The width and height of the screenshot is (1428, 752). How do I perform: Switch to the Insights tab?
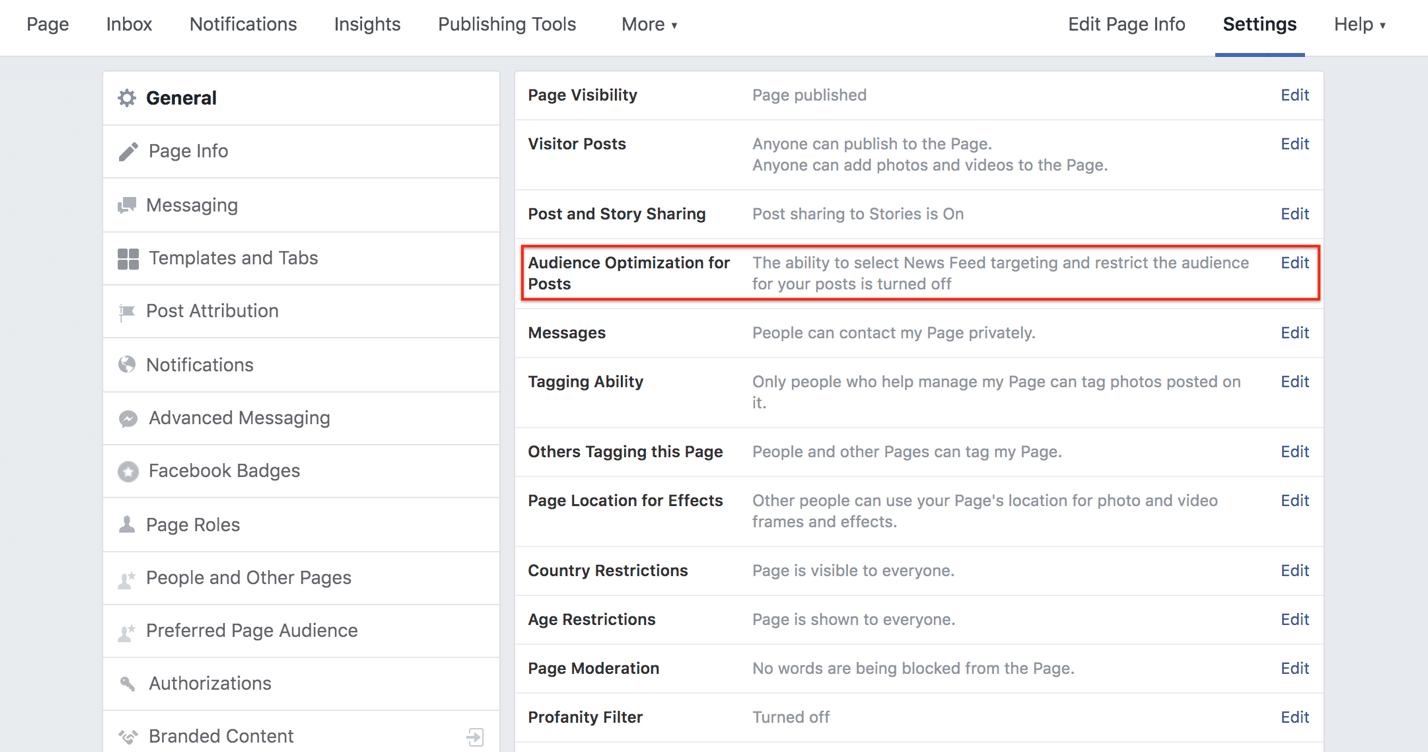pos(367,25)
